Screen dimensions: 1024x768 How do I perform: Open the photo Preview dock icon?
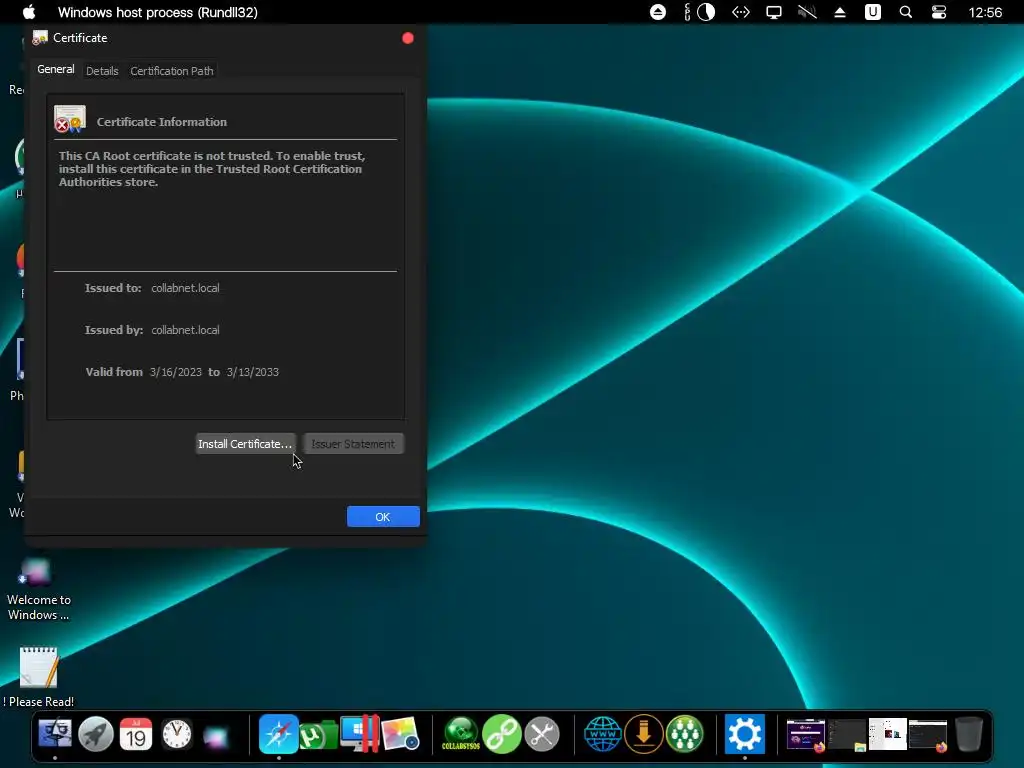click(400, 734)
